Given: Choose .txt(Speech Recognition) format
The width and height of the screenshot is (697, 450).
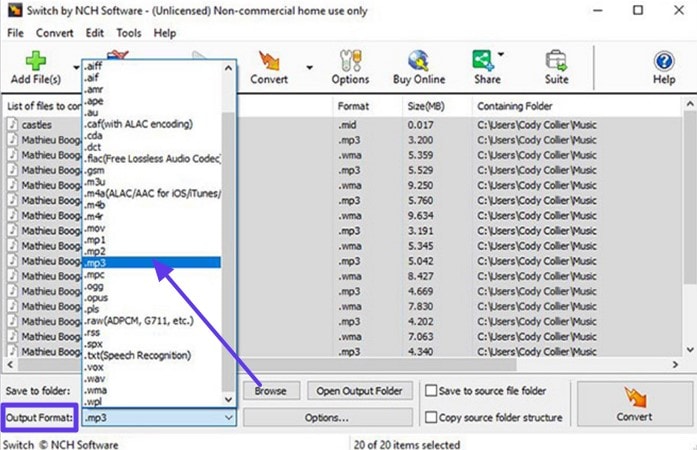Looking at the screenshot, I should tap(152, 355).
